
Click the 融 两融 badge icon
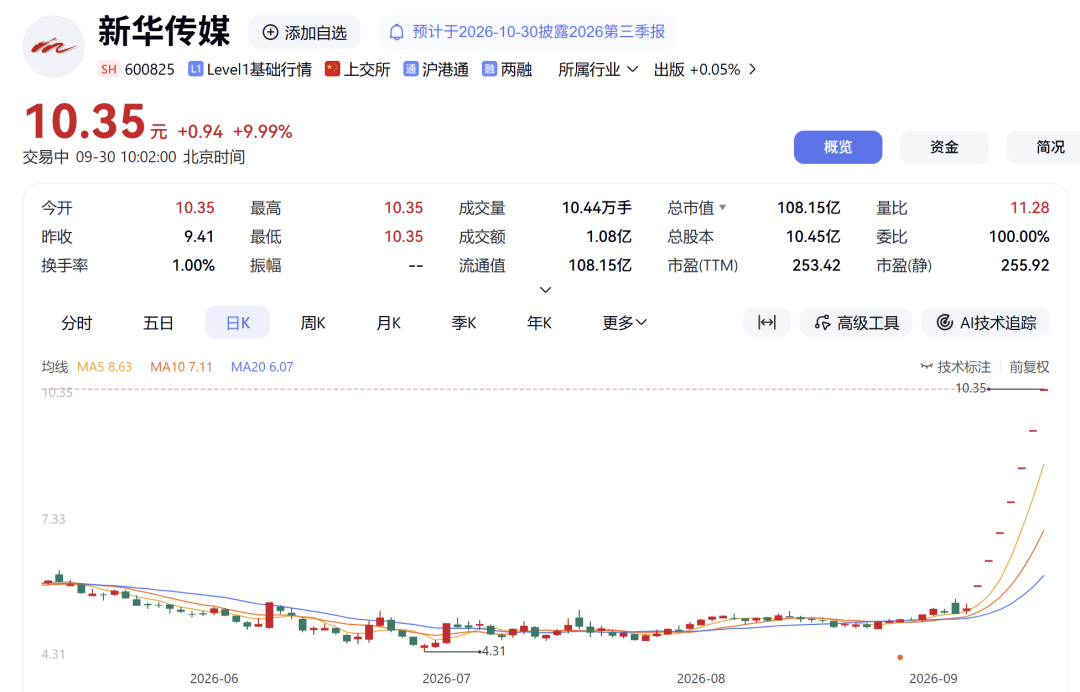[489, 69]
